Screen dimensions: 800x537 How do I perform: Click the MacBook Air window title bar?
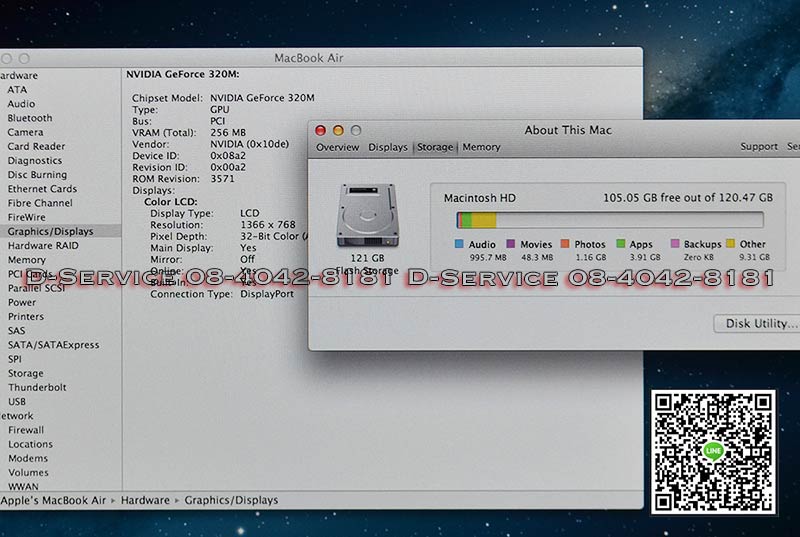[x=321, y=58]
